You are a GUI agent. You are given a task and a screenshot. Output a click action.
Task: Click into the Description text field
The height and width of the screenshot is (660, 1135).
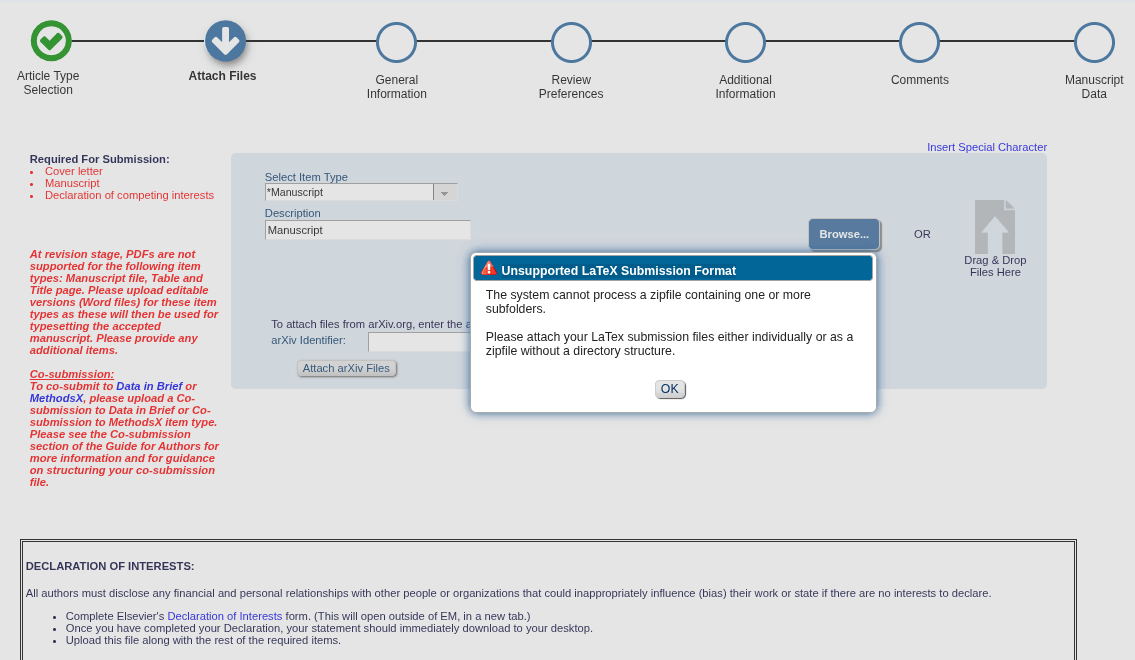coord(367,230)
